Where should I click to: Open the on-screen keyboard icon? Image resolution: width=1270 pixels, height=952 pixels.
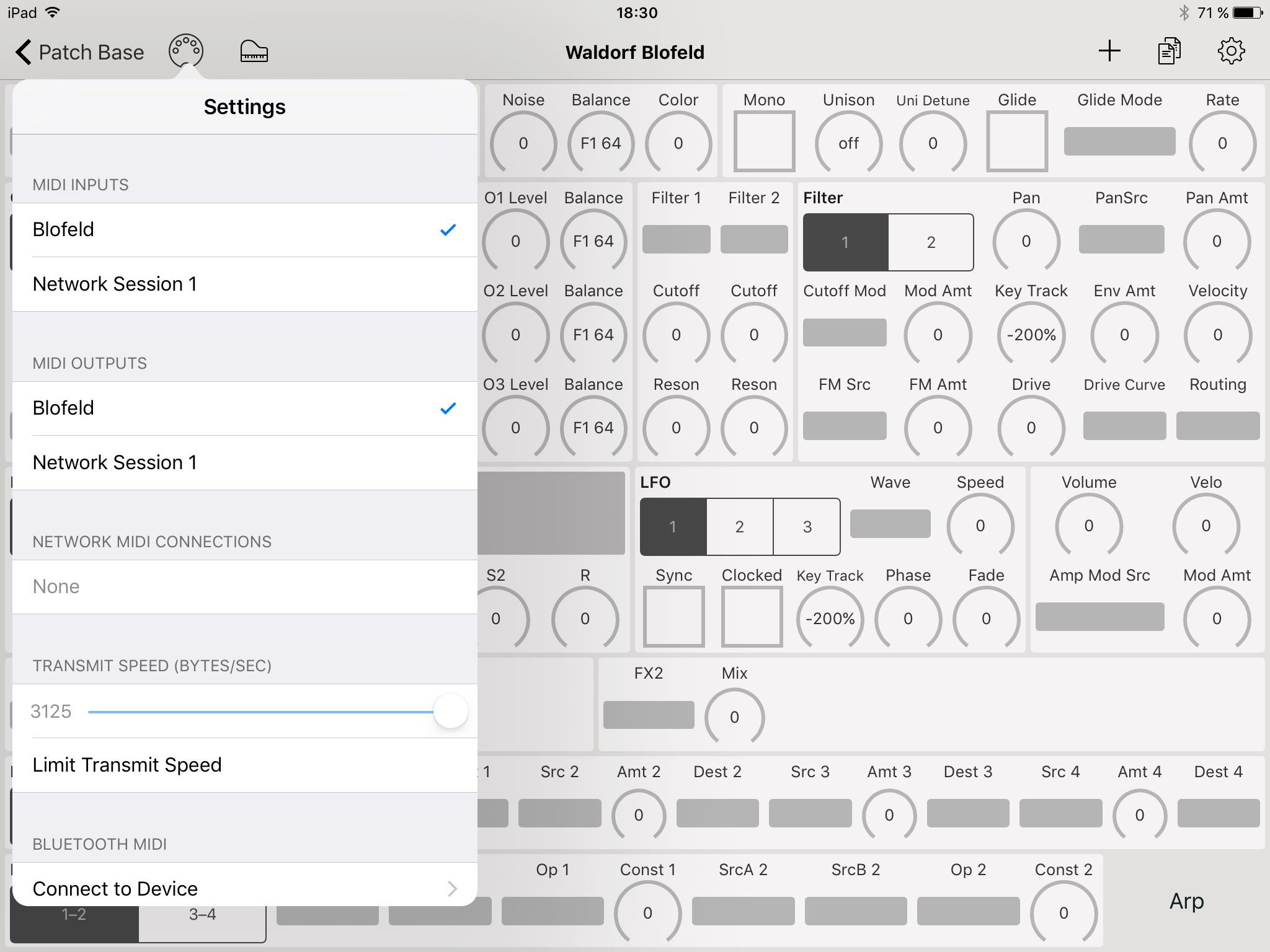pos(254,51)
